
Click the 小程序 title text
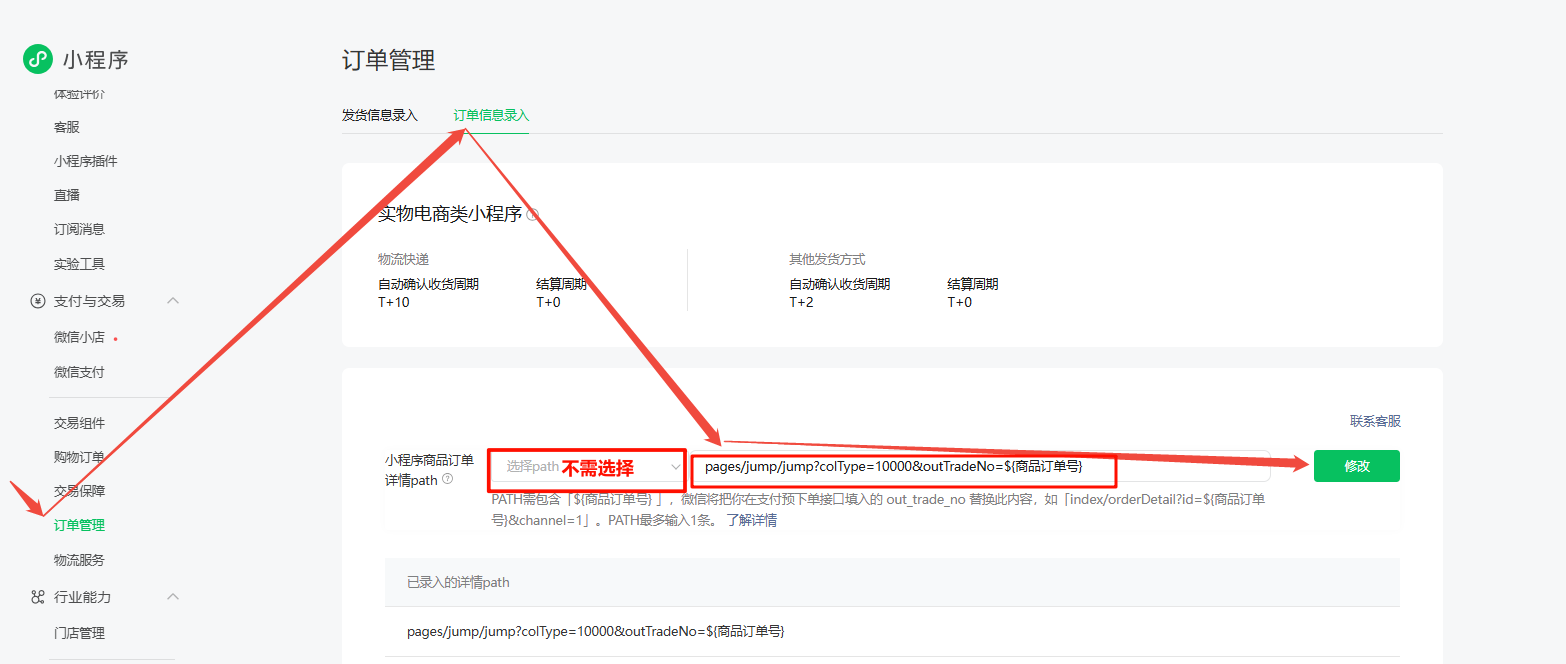tap(95, 60)
